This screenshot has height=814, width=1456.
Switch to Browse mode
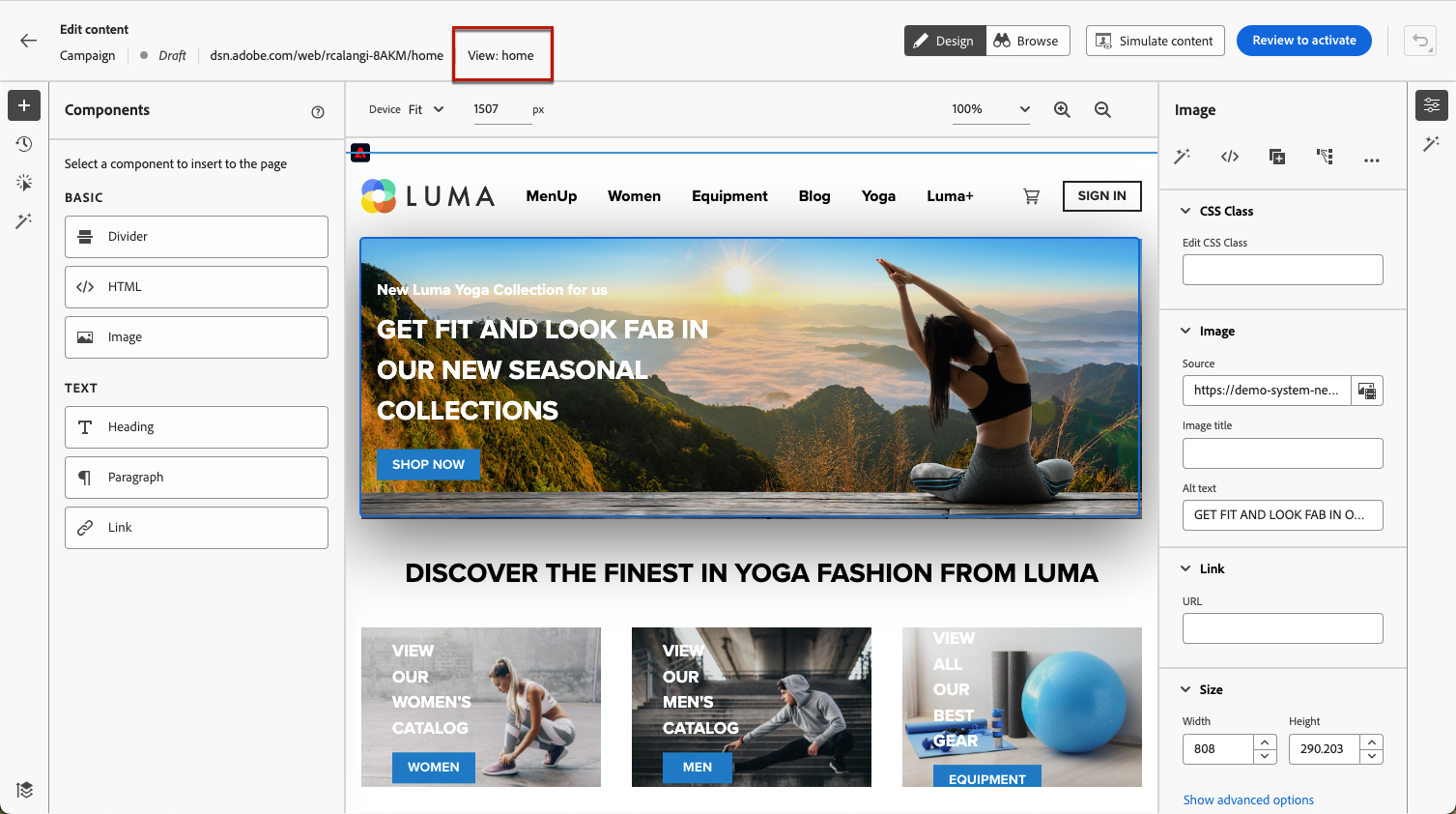(x=1028, y=41)
